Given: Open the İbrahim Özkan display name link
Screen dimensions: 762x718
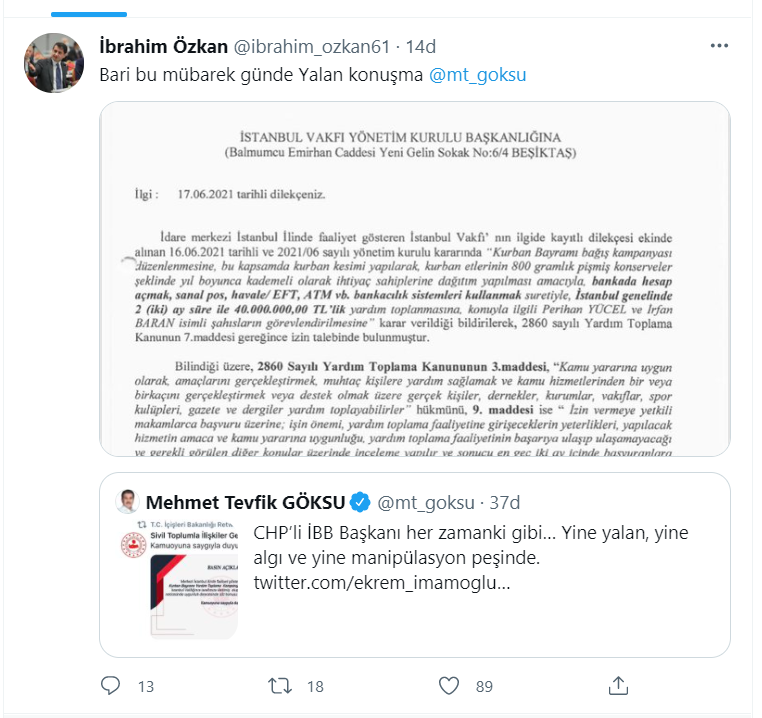Looking at the screenshot, I should 163,46.
